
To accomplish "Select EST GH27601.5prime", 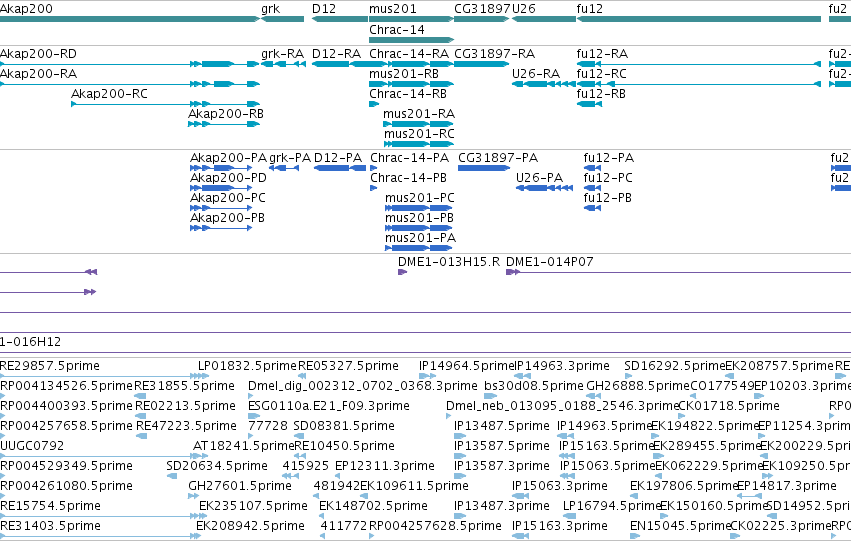I will coord(240,487).
